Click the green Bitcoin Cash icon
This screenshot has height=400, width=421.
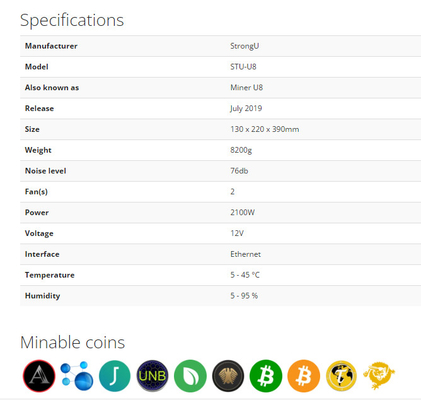pos(266,376)
